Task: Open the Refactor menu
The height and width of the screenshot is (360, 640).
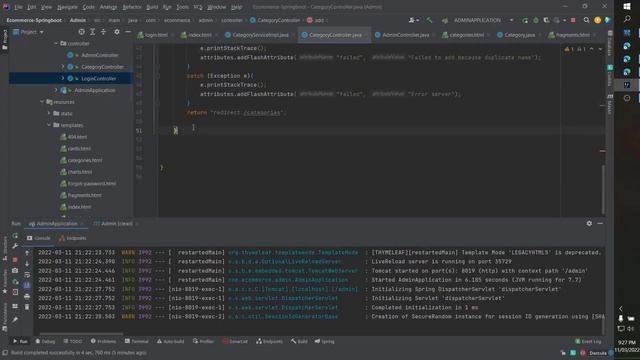Action: [x=131, y=7]
